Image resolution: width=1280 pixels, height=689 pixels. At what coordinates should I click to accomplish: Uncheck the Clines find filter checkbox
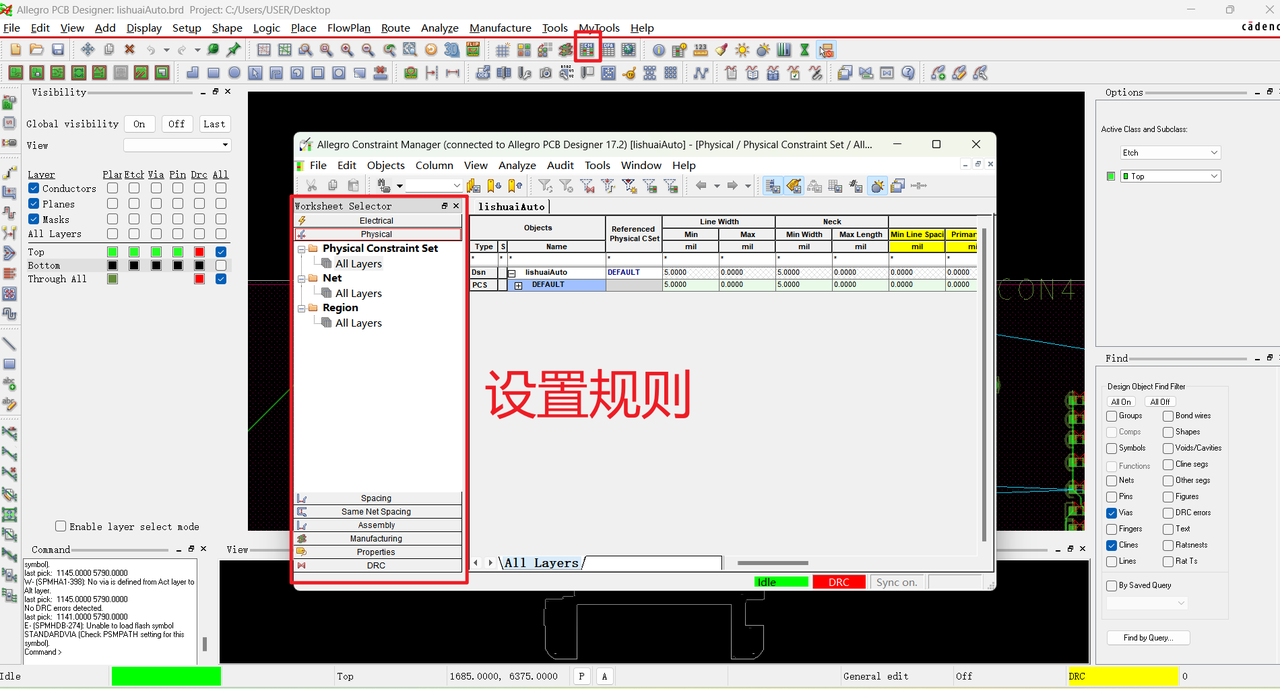click(x=1112, y=545)
